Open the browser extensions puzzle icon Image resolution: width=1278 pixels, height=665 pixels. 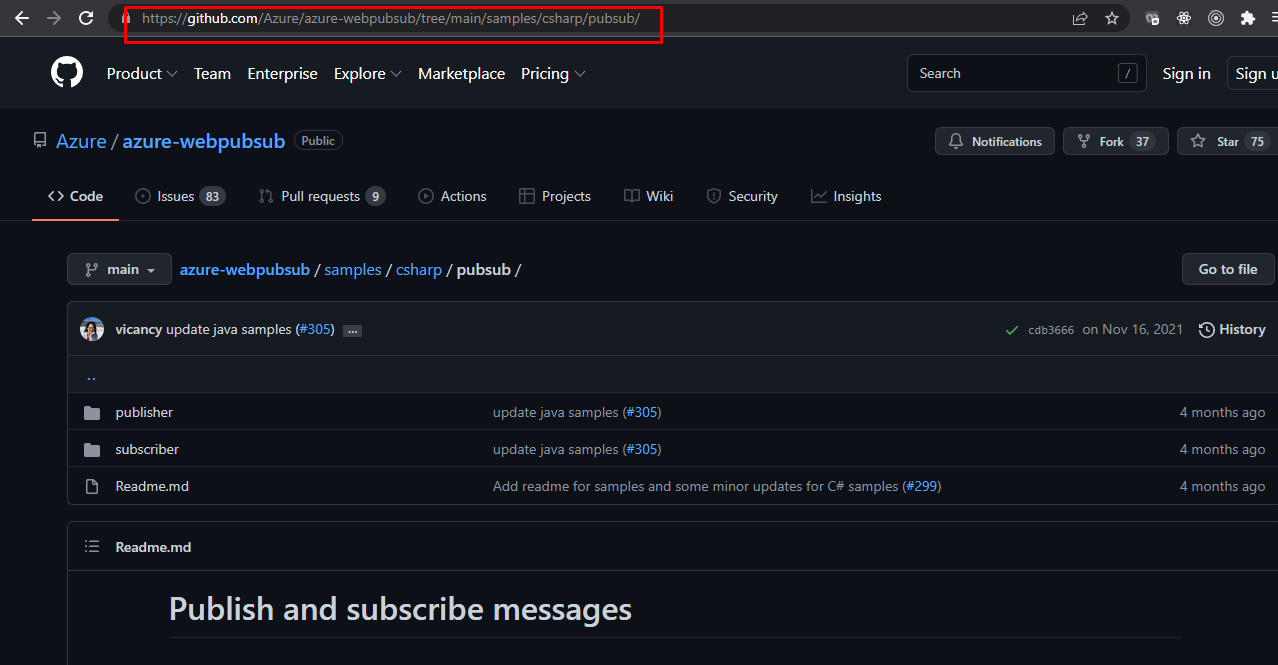pos(1247,18)
